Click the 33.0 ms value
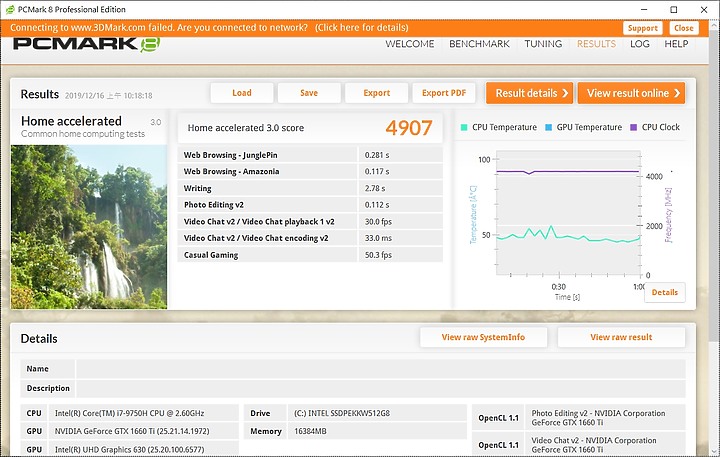The width and height of the screenshot is (720, 457). 378,238
